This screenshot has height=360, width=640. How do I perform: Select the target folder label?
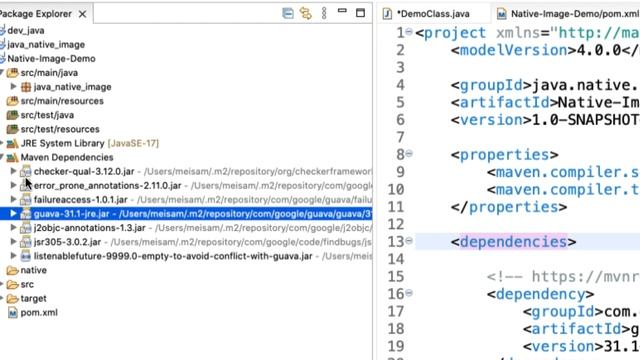[x=33, y=299]
